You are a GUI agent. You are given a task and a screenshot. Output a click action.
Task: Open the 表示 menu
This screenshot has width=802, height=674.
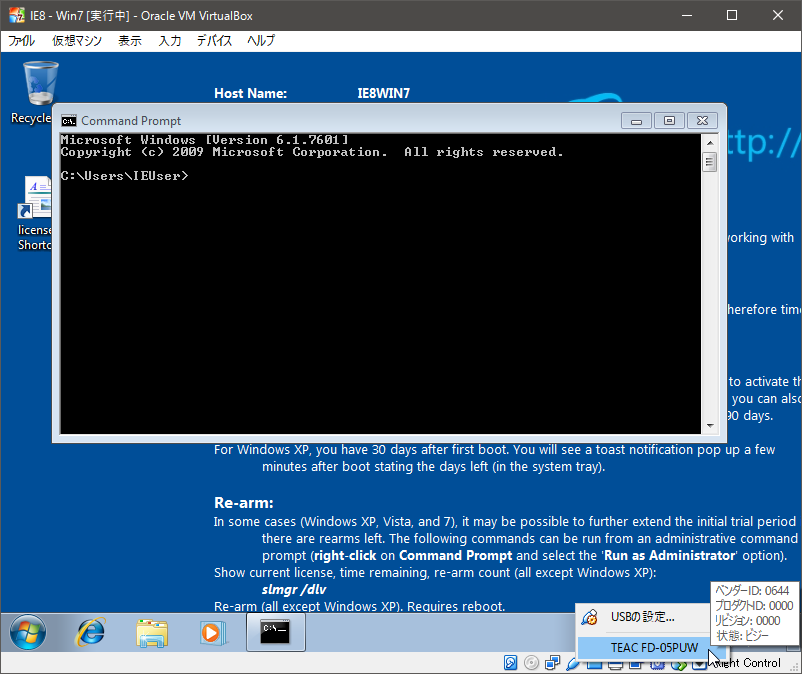tap(130, 41)
